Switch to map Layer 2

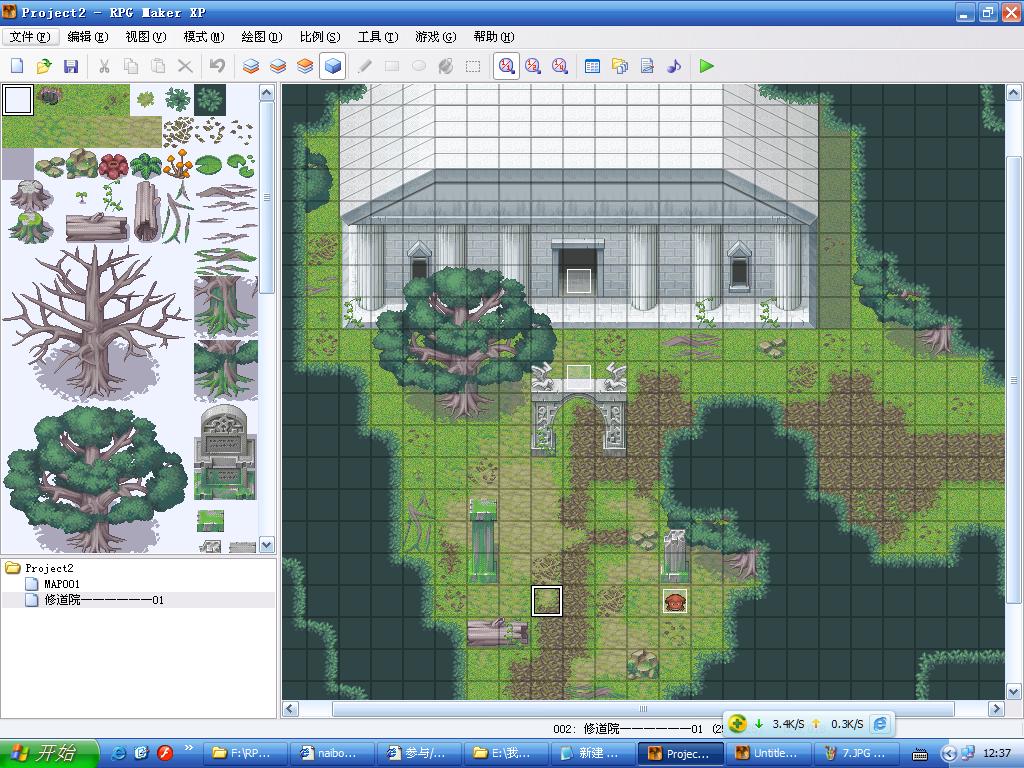(x=278, y=66)
